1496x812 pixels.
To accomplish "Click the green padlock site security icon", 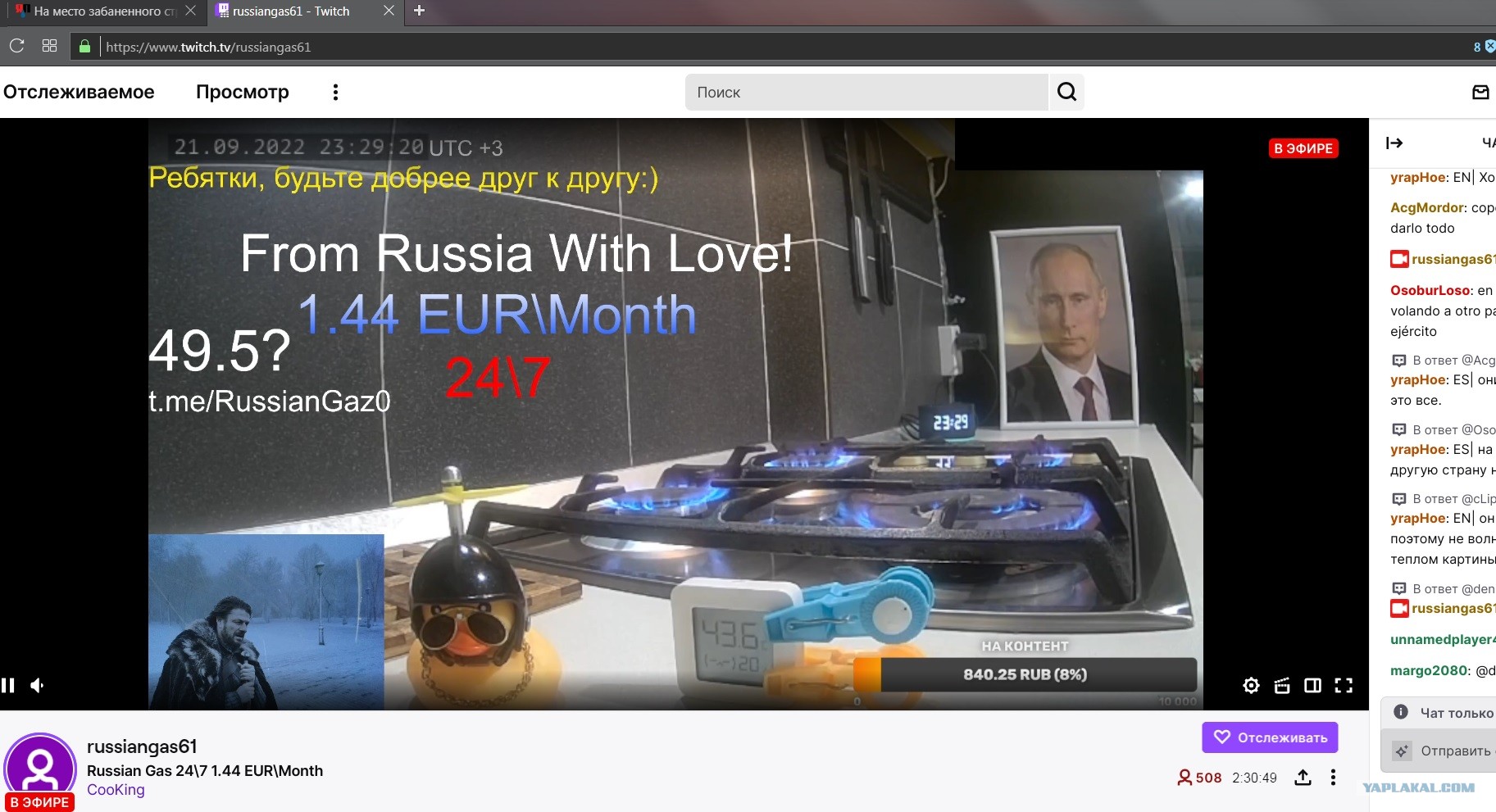I will [84, 47].
